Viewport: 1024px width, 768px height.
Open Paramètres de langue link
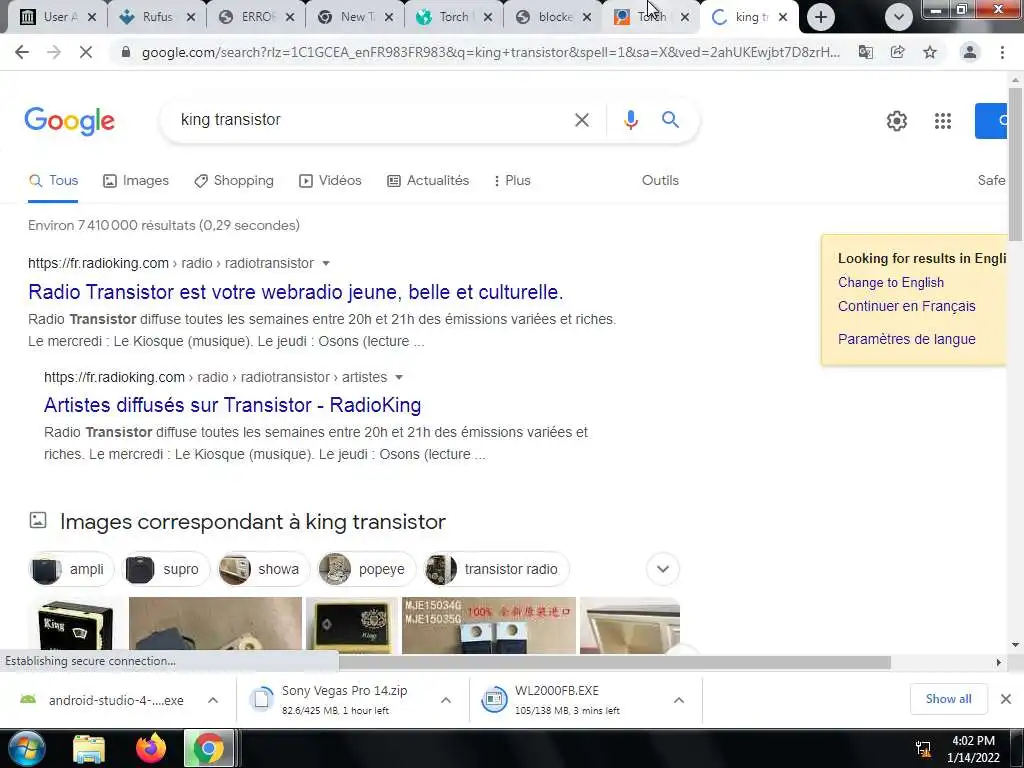pos(906,339)
